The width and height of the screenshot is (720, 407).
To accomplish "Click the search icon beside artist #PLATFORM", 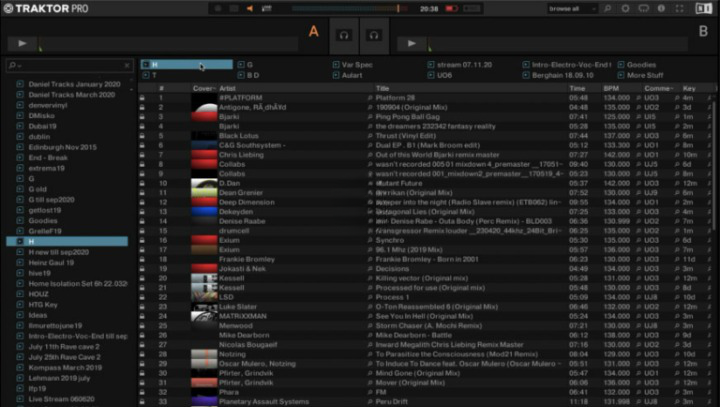I will coord(370,98).
